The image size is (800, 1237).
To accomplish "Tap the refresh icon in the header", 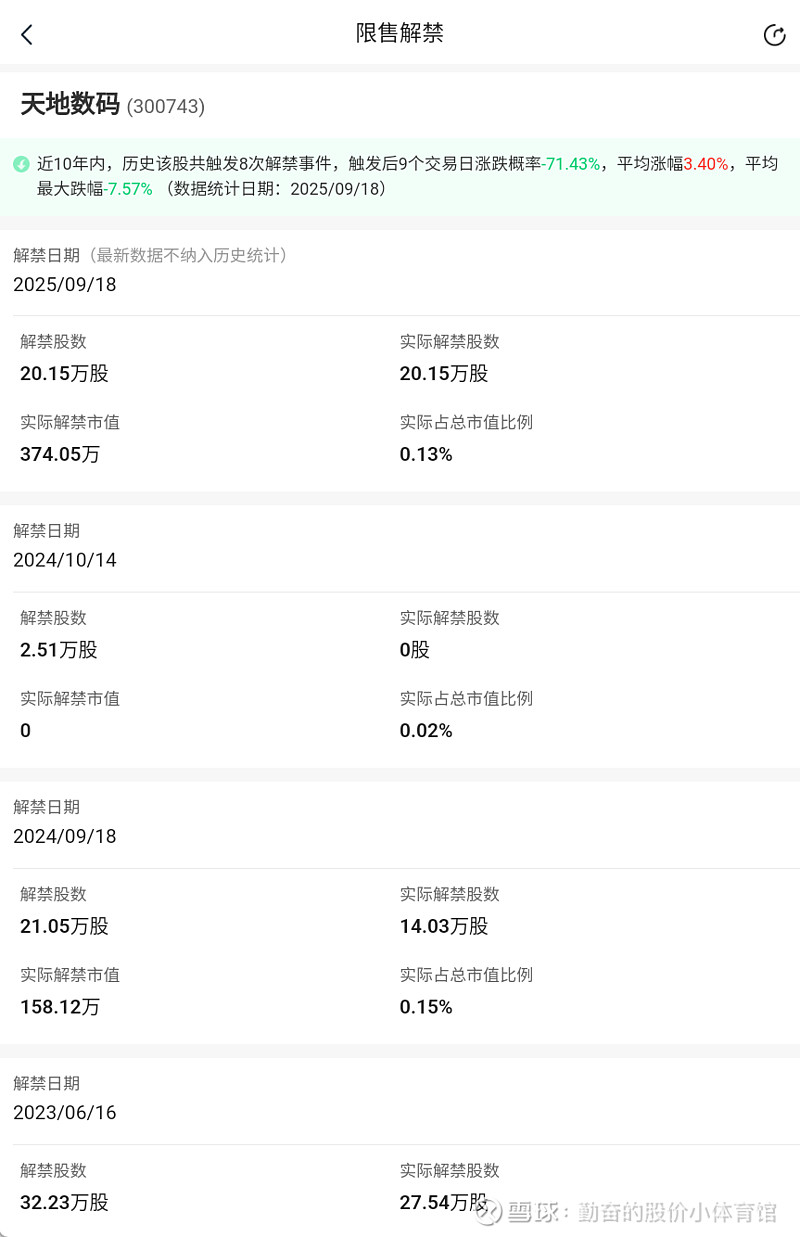I will [774, 35].
